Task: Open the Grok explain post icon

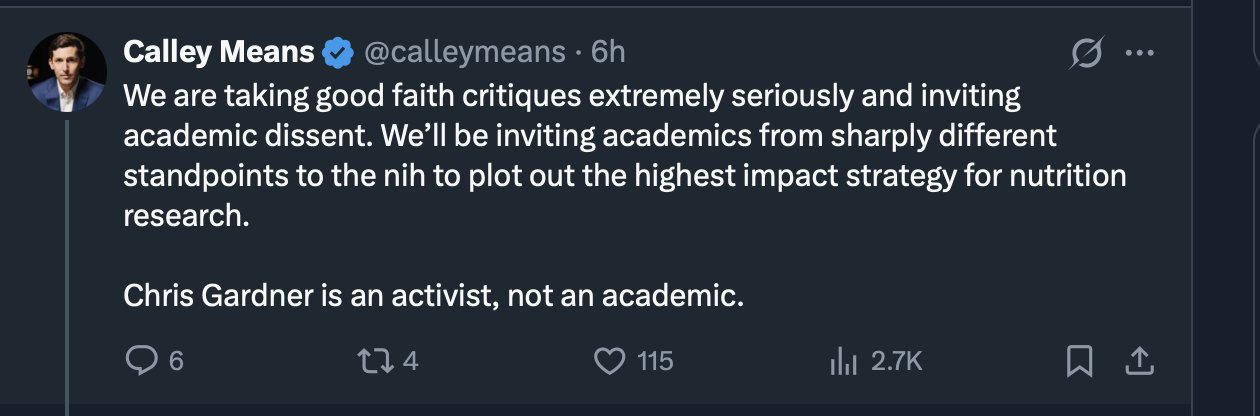Action: [1084, 55]
